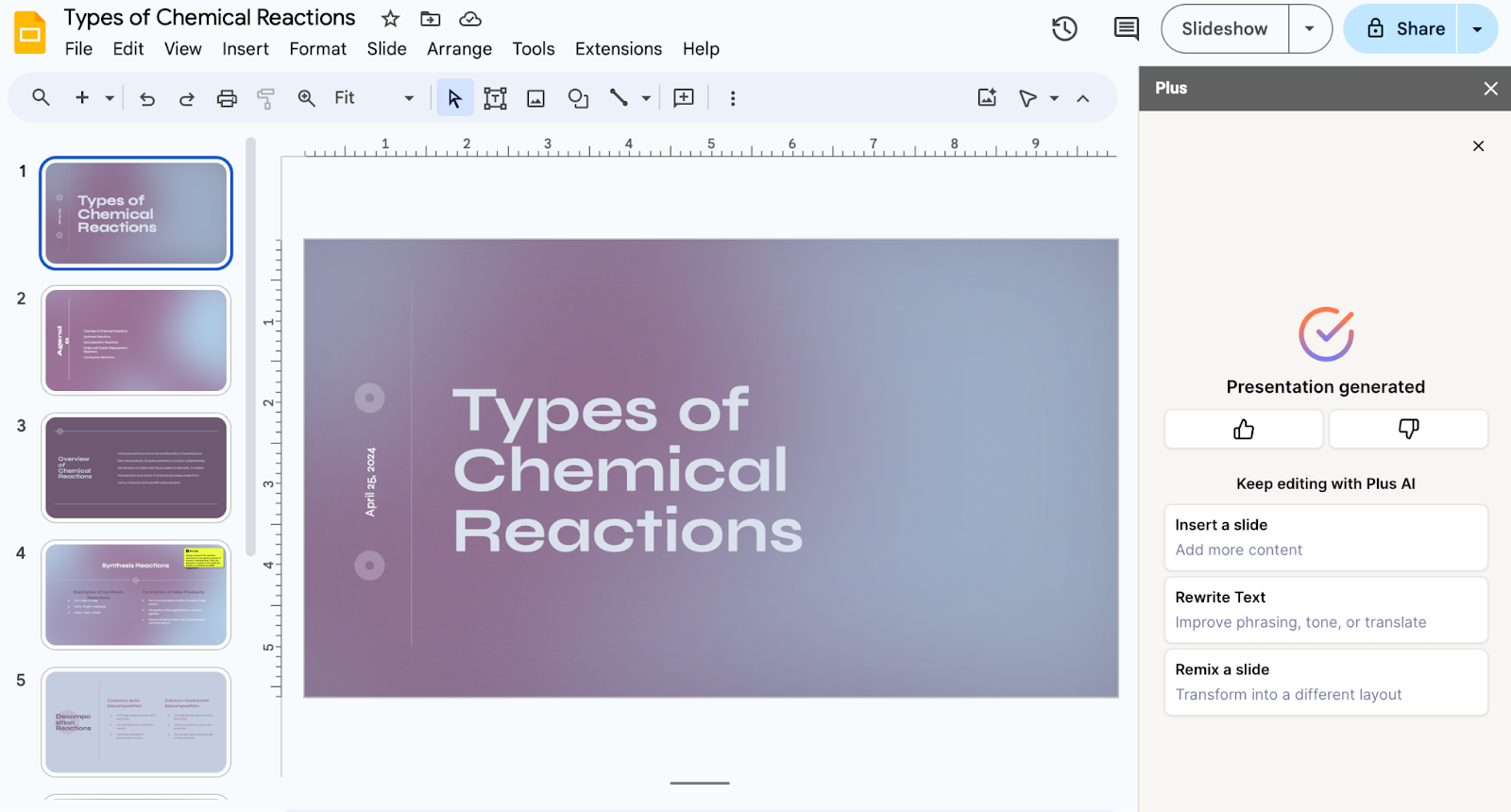Open the shape tool
Image resolution: width=1511 pixels, height=812 pixels.
[578, 98]
